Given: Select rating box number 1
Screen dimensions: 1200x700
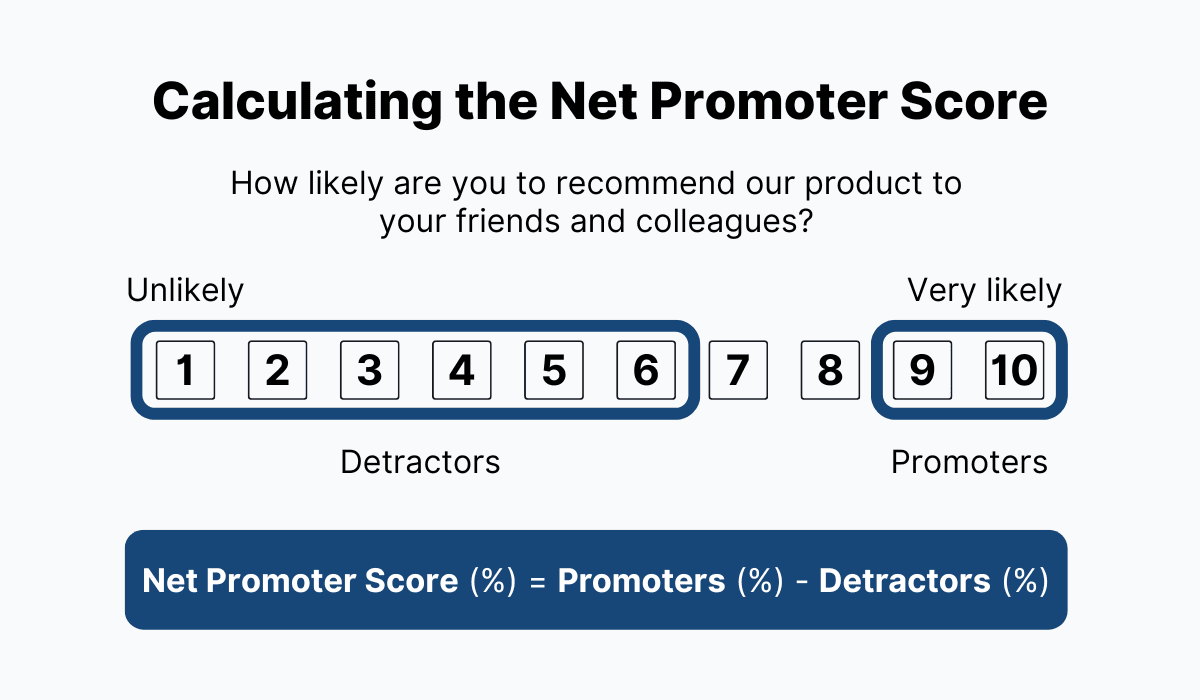Looking at the screenshot, I should coord(185,370).
